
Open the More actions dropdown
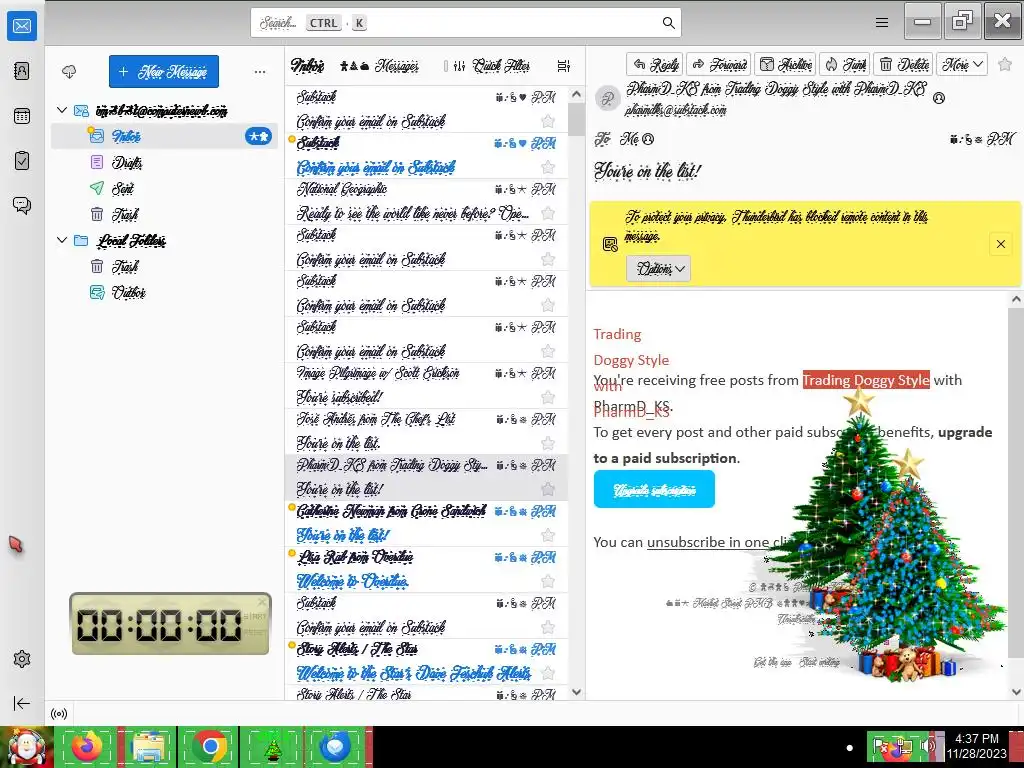[x=962, y=64]
